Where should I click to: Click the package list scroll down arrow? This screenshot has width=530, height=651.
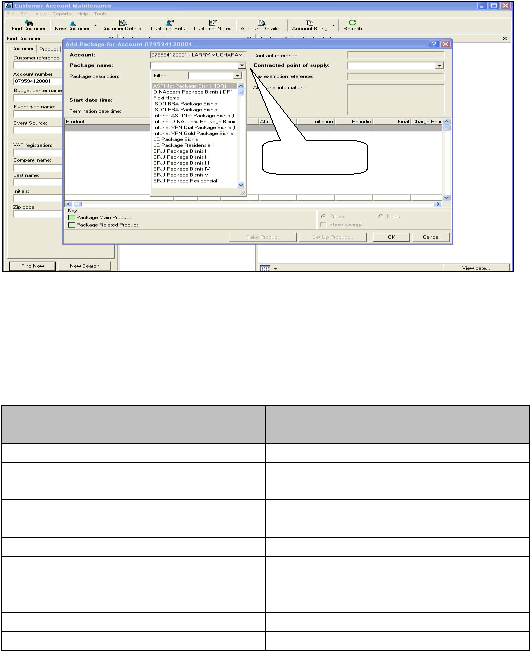click(241, 185)
